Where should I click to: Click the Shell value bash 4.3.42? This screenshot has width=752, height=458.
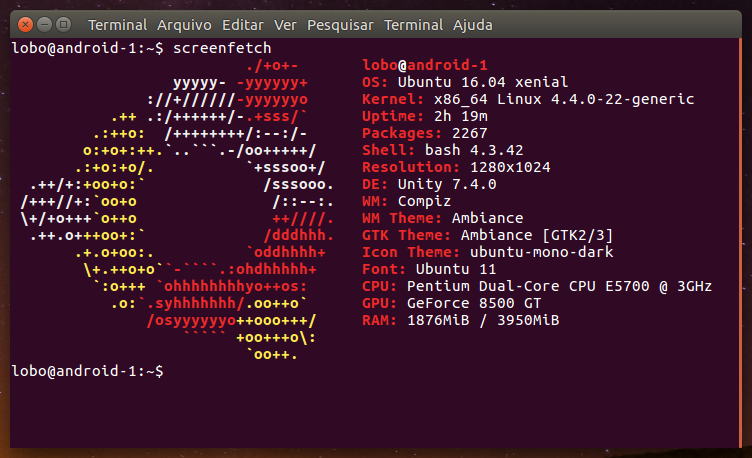474,150
